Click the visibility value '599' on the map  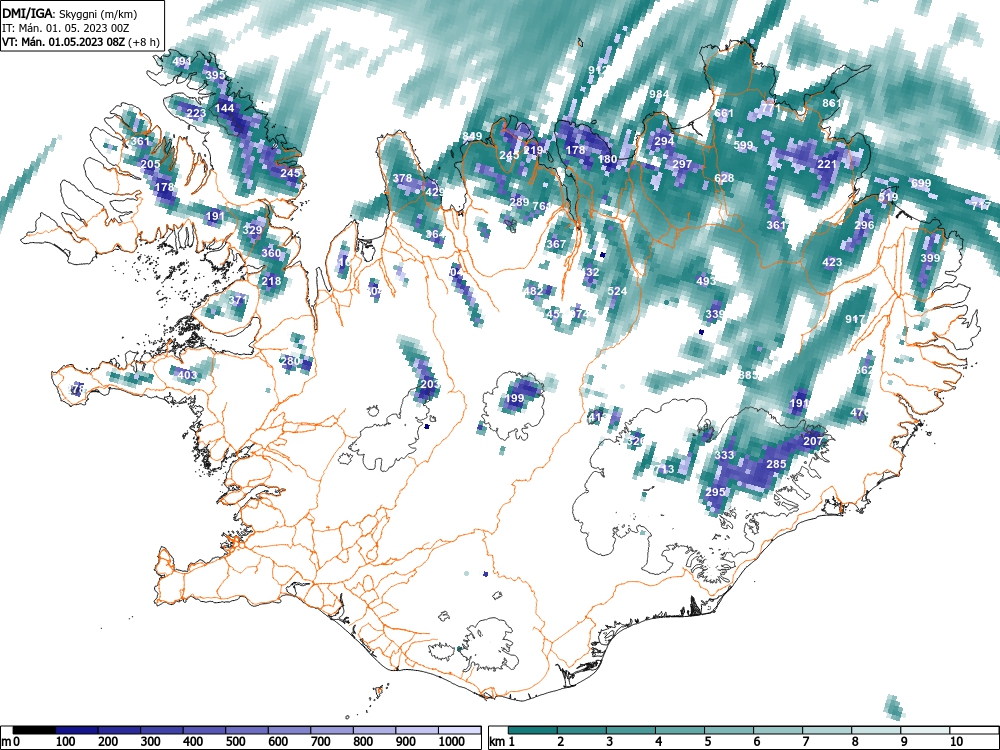point(743,145)
